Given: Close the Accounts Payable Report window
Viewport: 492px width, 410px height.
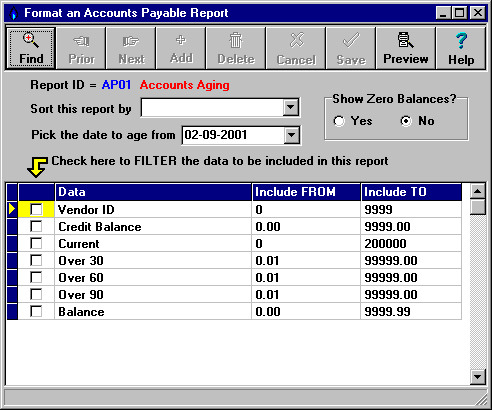Looking at the screenshot, I should 477,13.
